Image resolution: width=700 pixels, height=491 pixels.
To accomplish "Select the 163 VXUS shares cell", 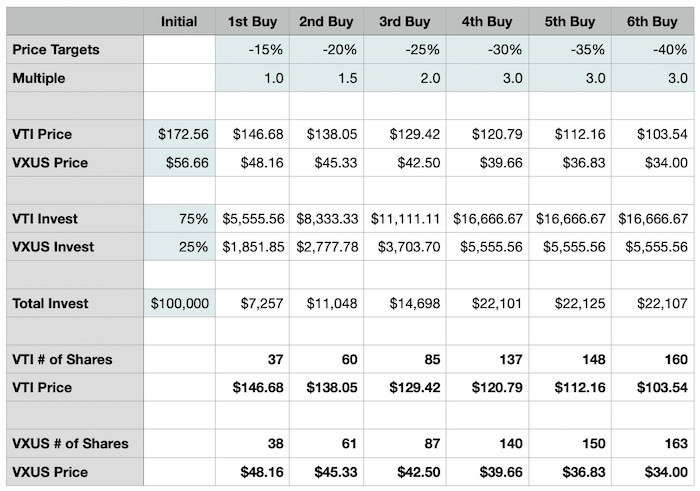I will click(652, 444).
